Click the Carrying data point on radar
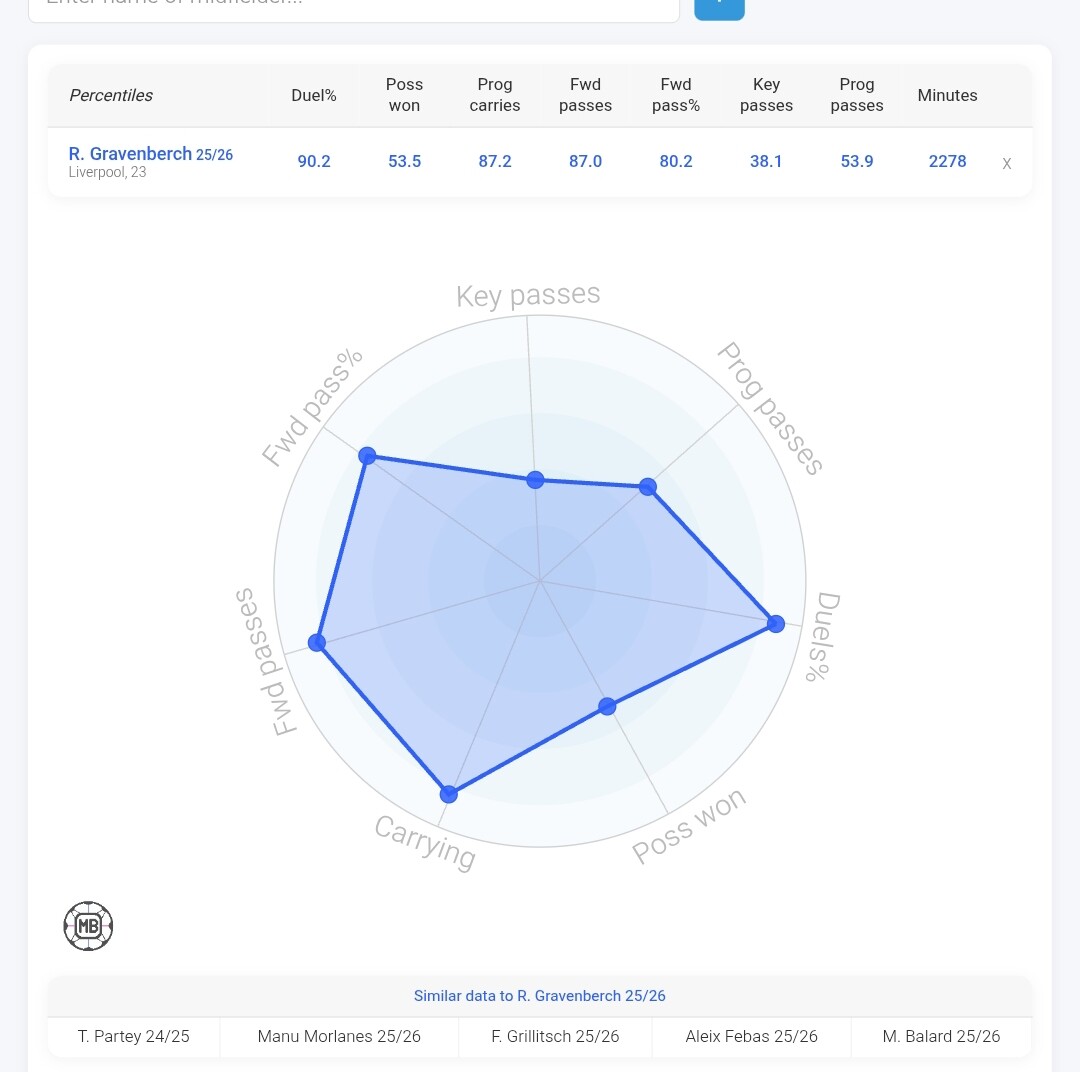The height and width of the screenshot is (1072, 1080). (x=449, y=794)
